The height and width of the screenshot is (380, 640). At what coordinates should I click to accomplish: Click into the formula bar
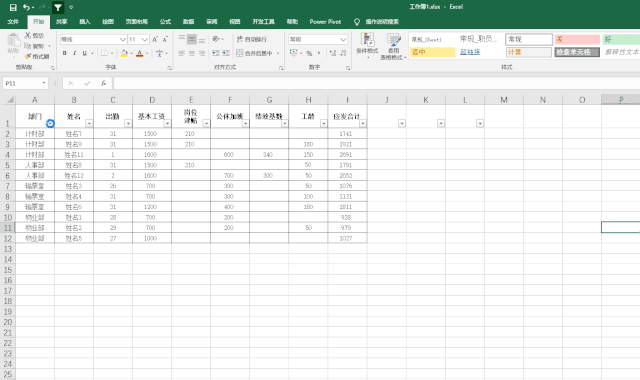(376, 83)
